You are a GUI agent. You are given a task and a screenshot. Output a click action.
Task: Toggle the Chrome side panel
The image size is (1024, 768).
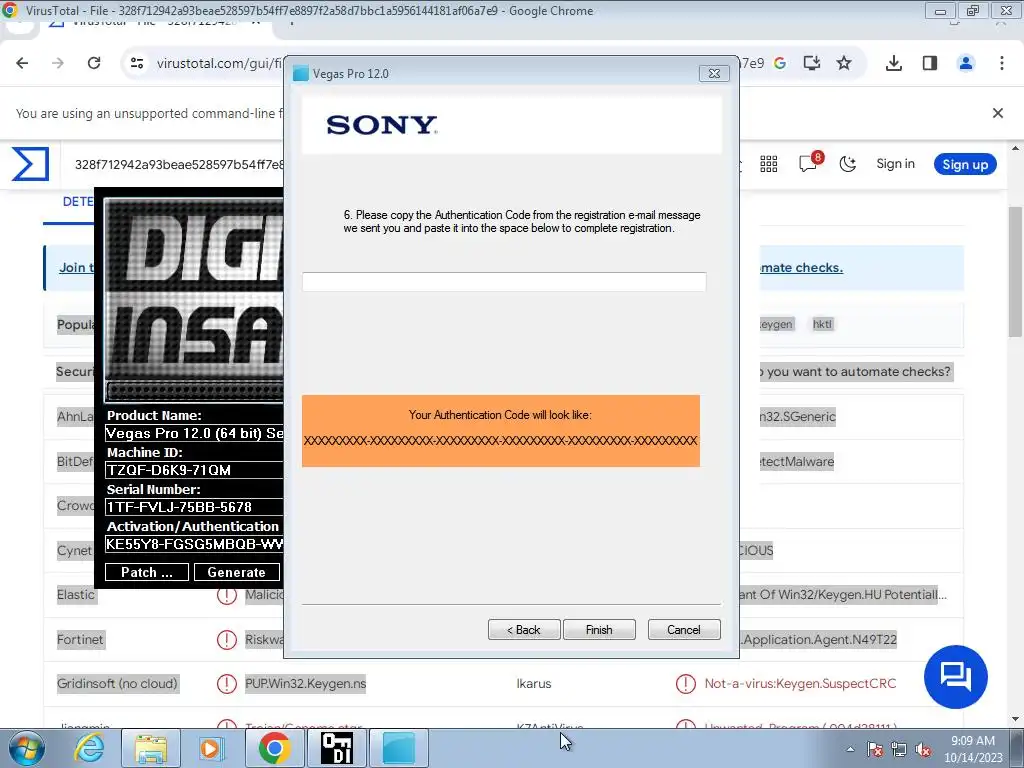pyautogui.click(x=929, y=63)
